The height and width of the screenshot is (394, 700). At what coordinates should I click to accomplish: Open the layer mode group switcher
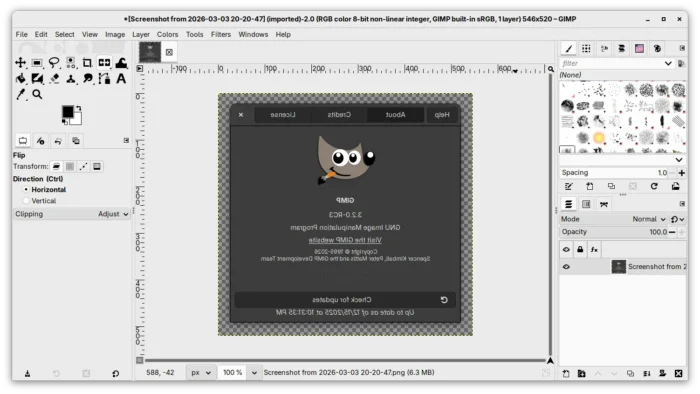(677, 219)
